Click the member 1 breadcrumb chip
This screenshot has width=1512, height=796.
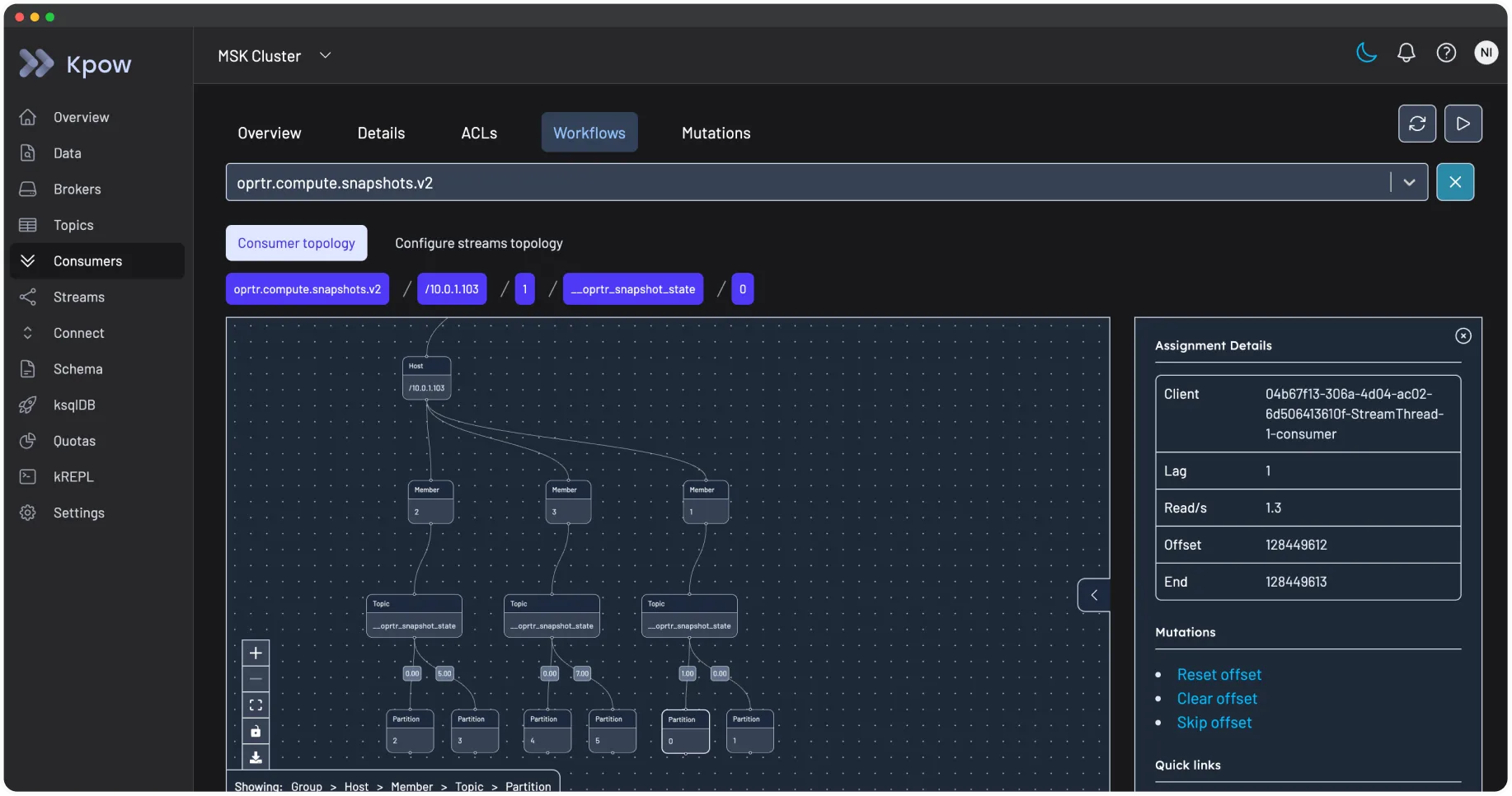(525, 289)
